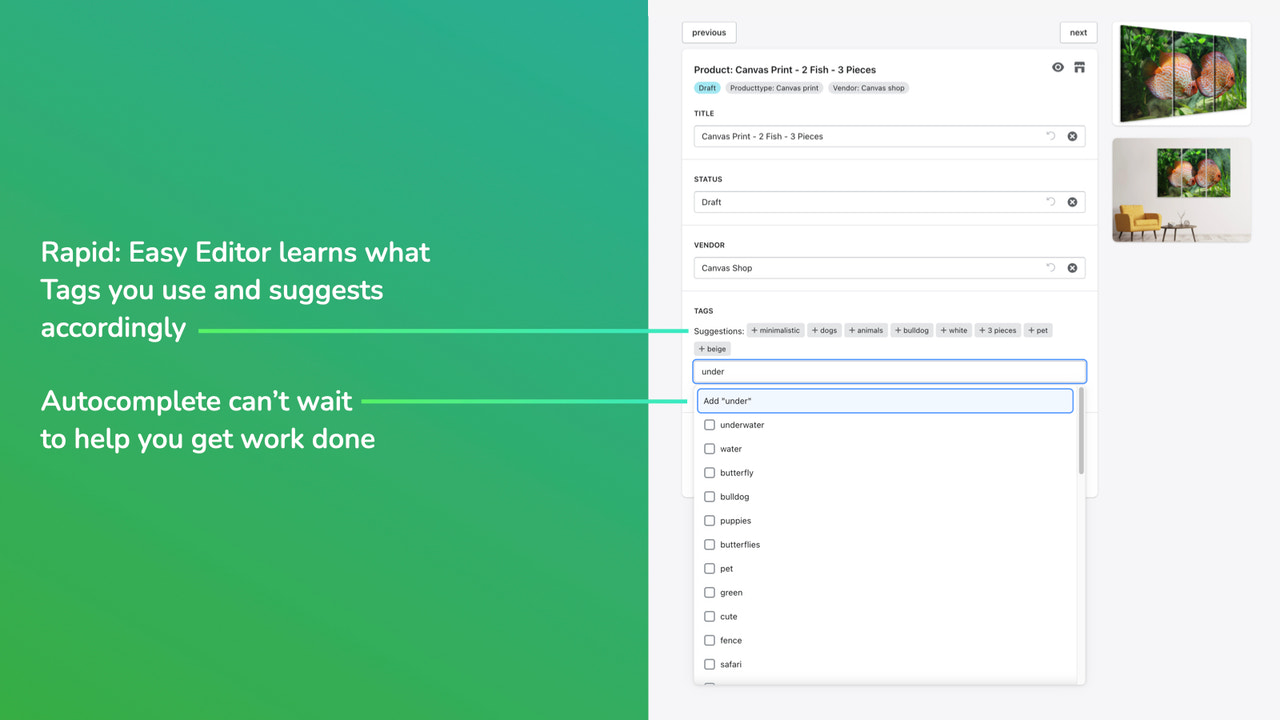Add the 3 pieces suggested tag
The width and height of the screenshot is (1280, 720).
point(997,329)
